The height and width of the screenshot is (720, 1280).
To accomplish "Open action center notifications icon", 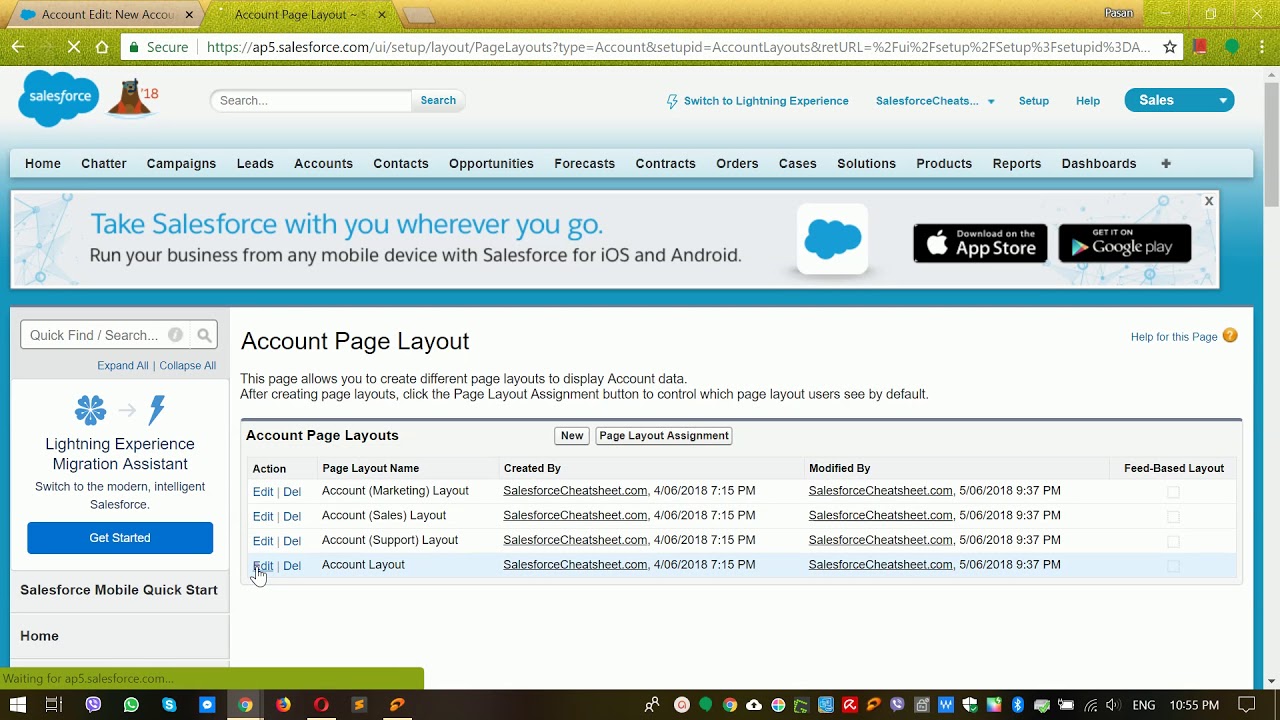I will 1246,705.
